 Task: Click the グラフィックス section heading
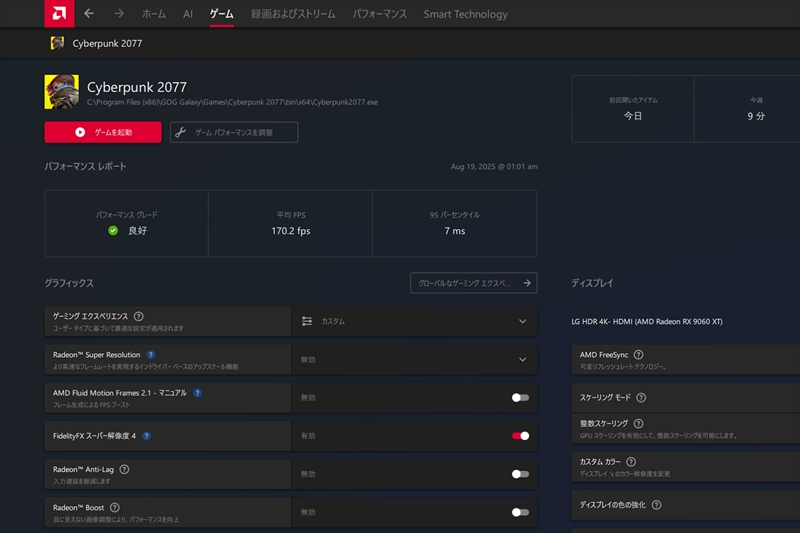pos(69,283)
